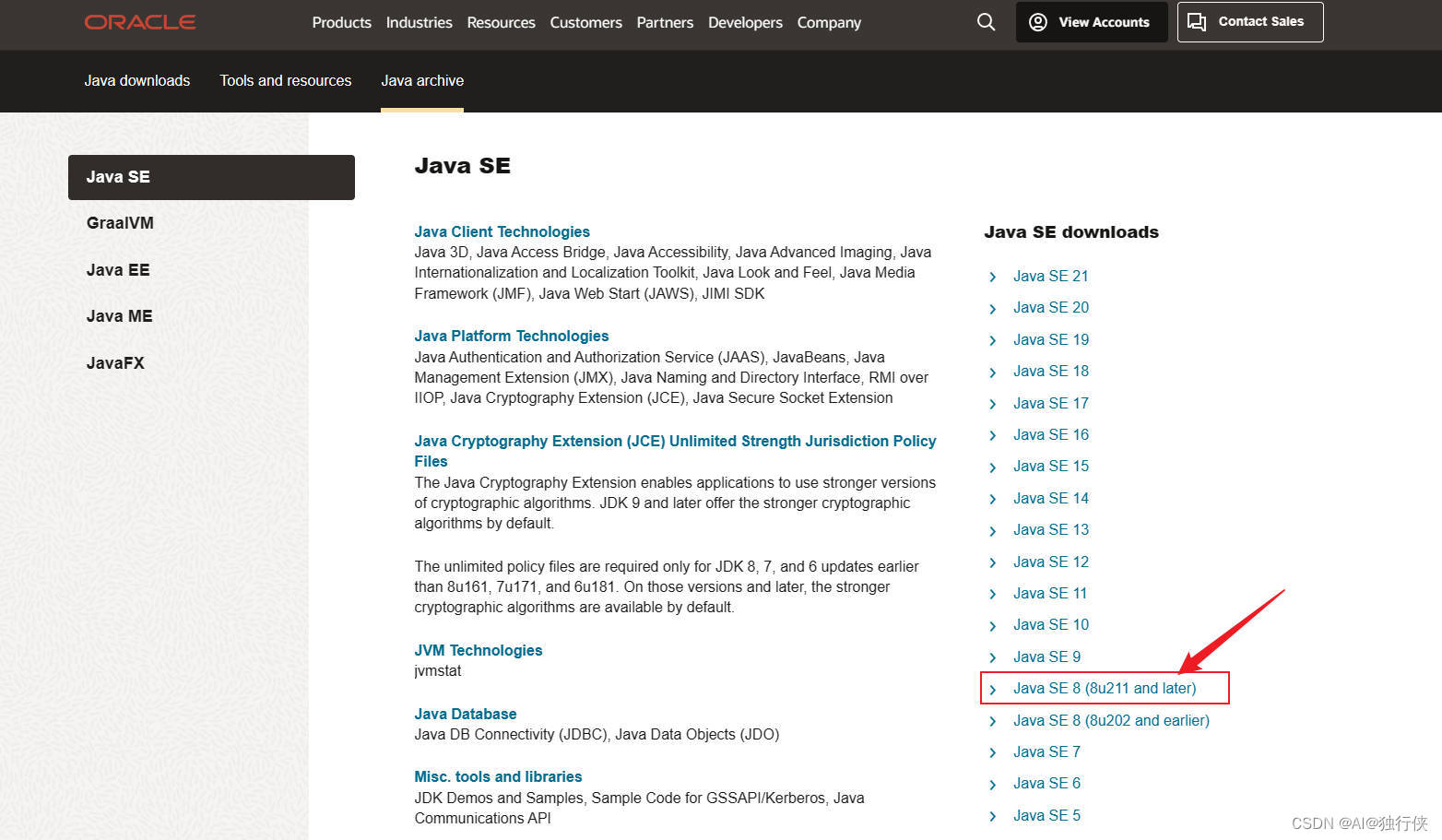Open the search magnifier icon
Screen dimensions: 1442x840
[x=986, y=22]
